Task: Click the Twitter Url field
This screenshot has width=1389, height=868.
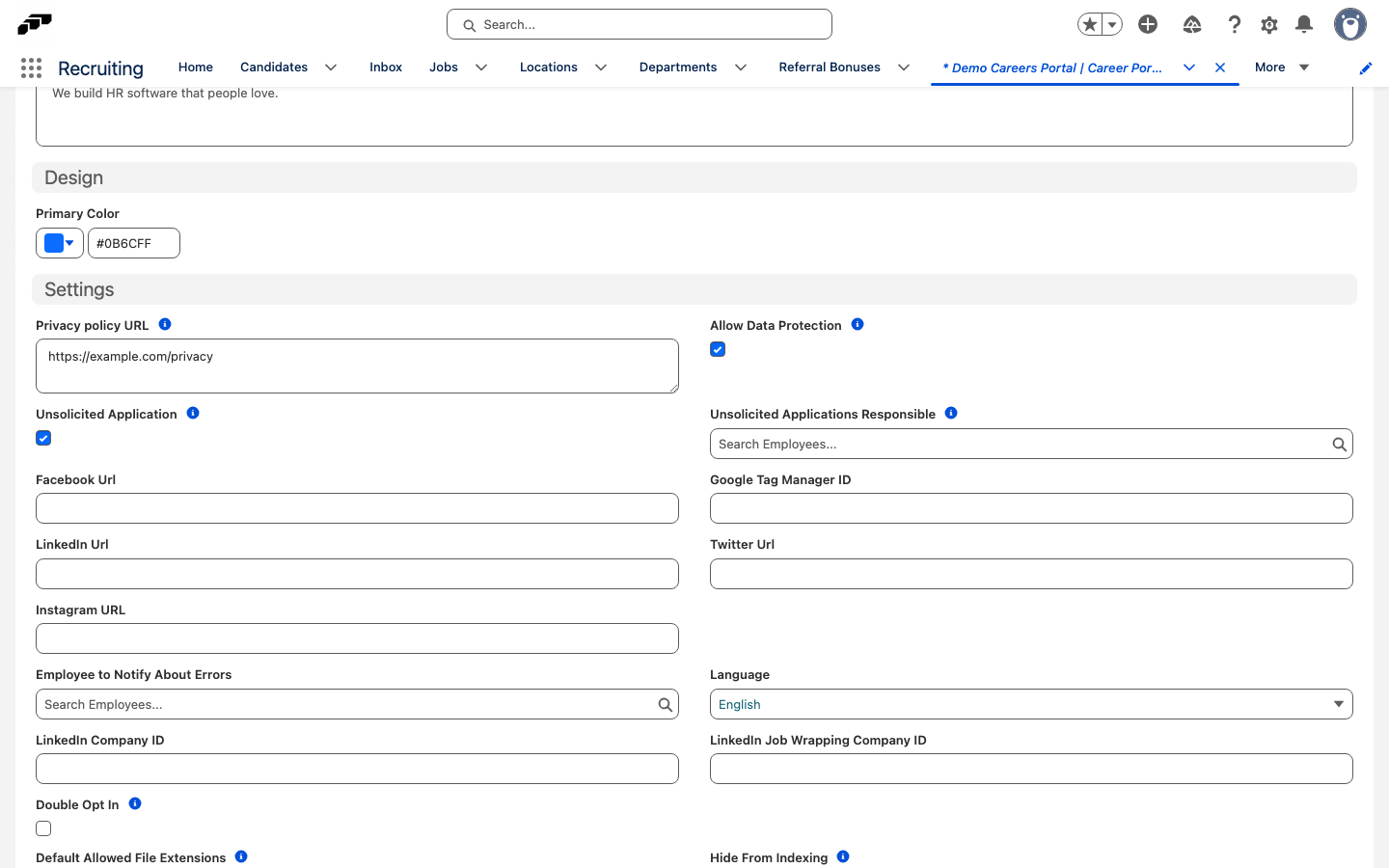Action: [x=1031, y=574]
